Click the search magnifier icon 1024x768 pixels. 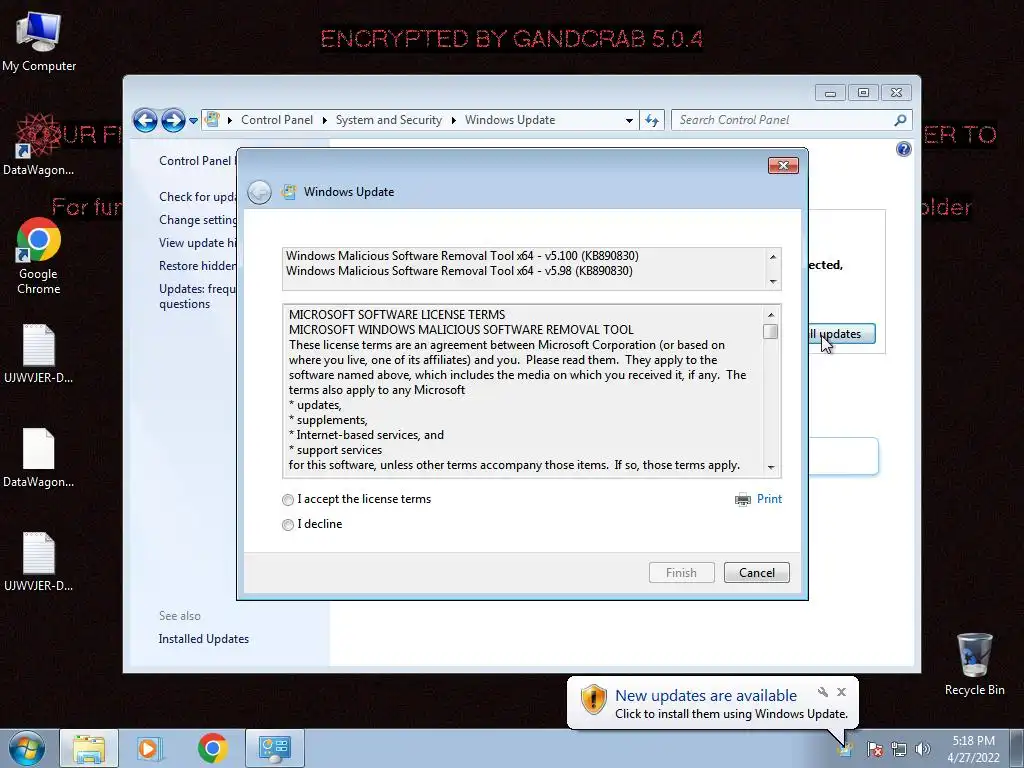(x=901, y=120)
